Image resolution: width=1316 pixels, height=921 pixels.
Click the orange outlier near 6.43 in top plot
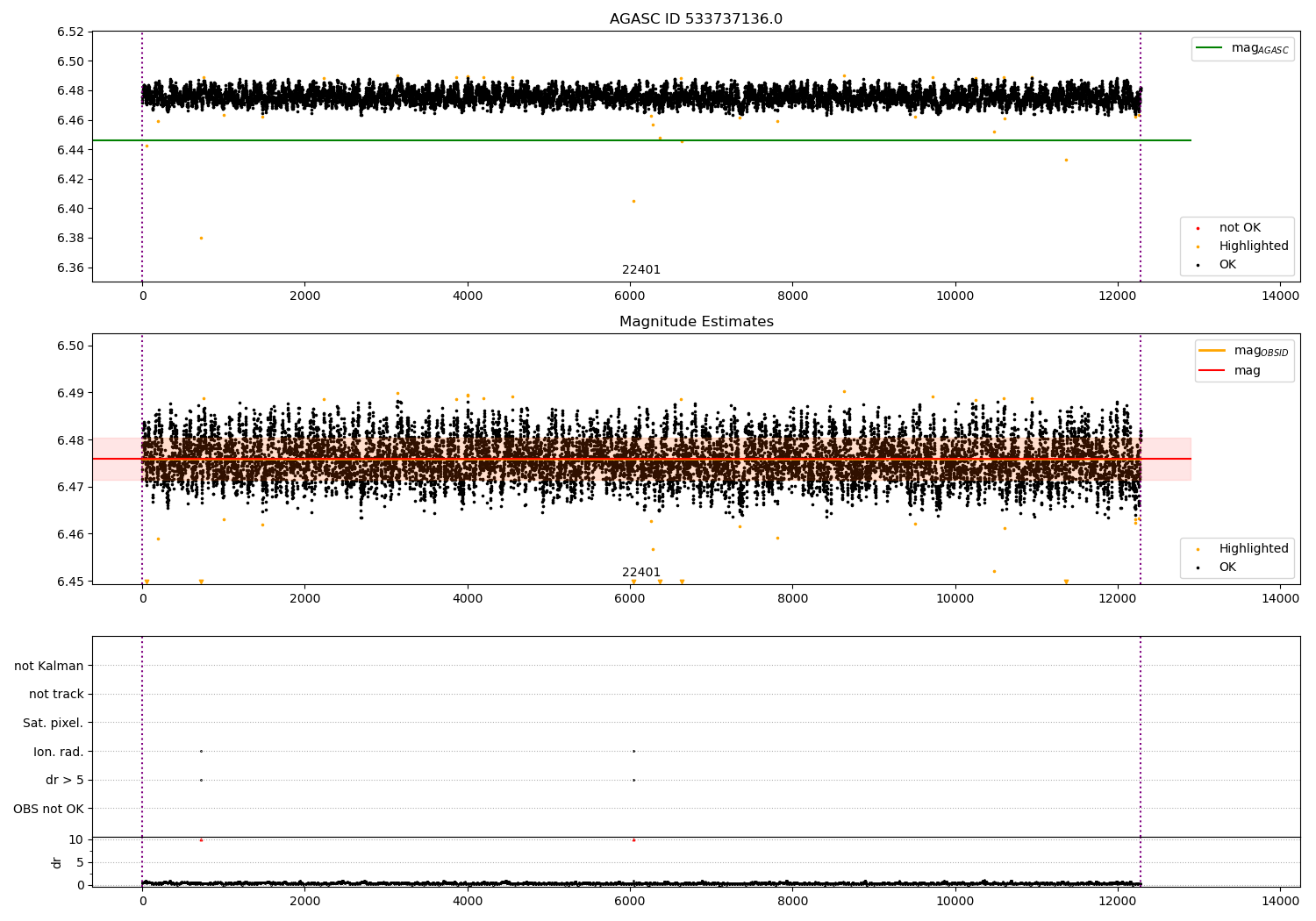pos(1066,160)
